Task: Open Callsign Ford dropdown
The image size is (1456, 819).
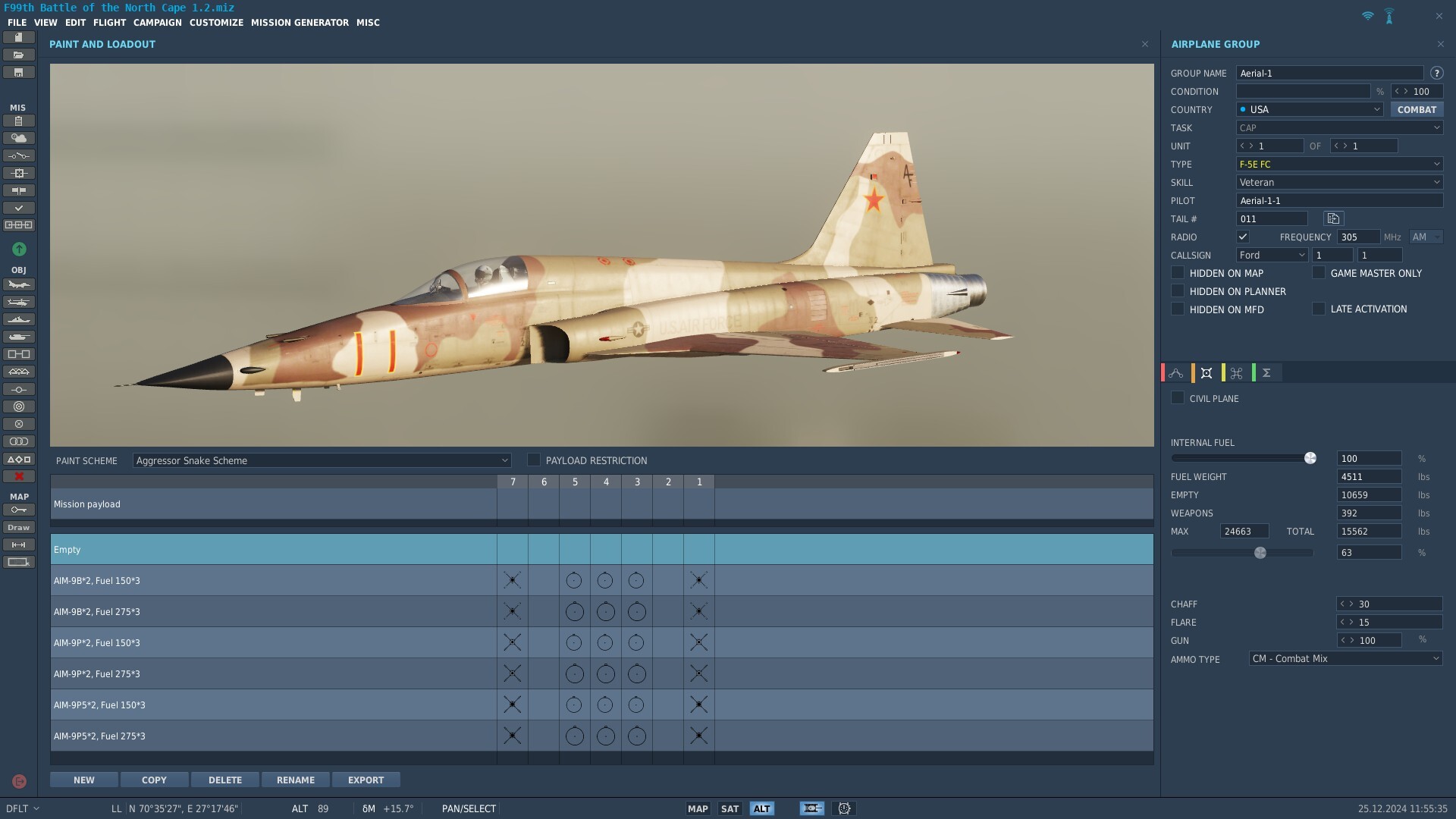Action: 1272,255
